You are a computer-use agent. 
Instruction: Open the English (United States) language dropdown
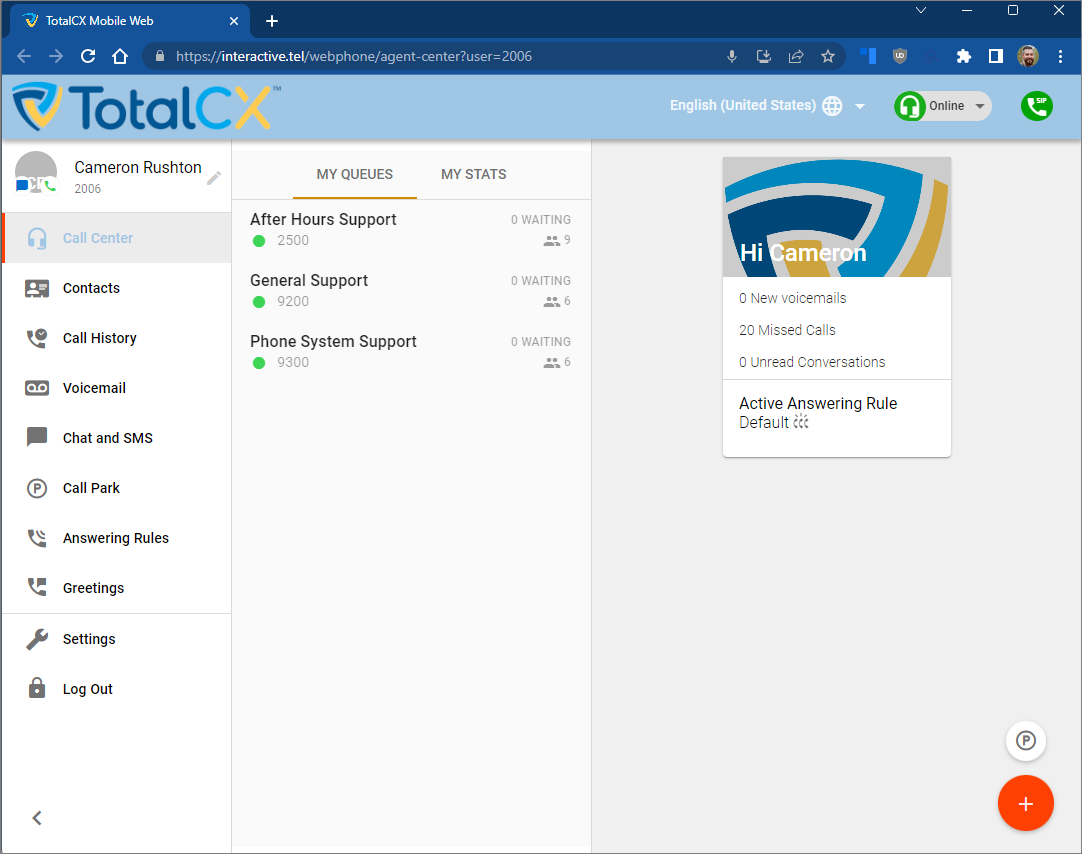pyautogui.click(x=767, y=106)
